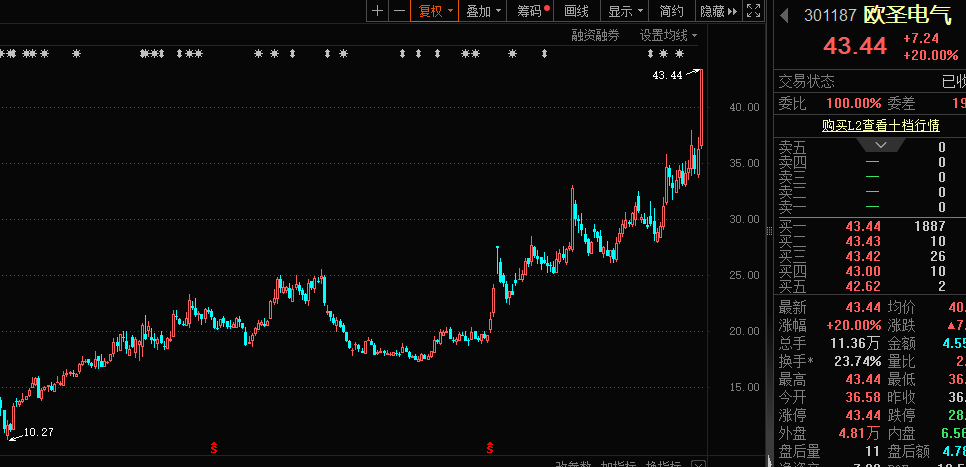Screen dimensions: 966x467
Task: Close the indicator bar with the X icon
Action: 697,464
